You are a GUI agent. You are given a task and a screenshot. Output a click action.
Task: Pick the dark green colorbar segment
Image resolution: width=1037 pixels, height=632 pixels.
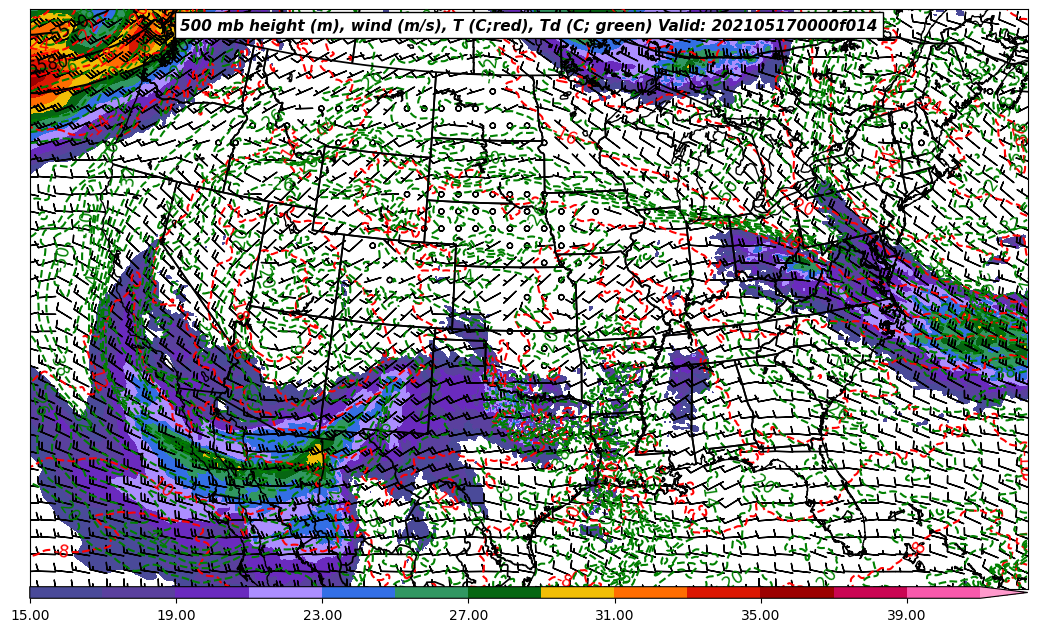(x=504, y=592)
